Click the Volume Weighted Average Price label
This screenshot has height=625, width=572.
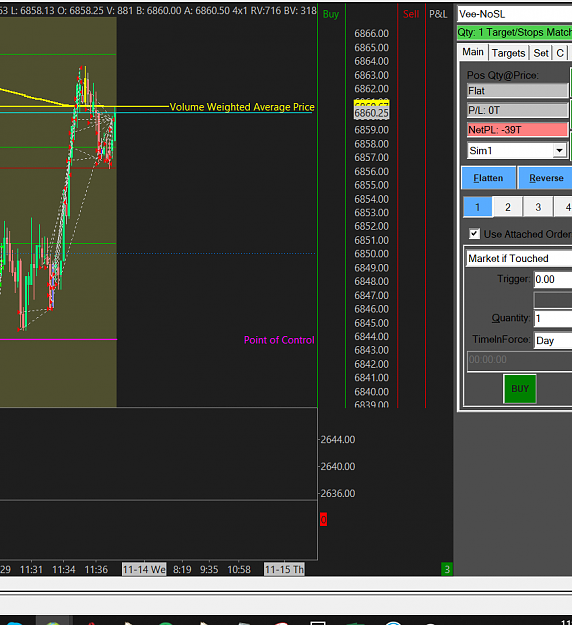[x=242, y=107]
